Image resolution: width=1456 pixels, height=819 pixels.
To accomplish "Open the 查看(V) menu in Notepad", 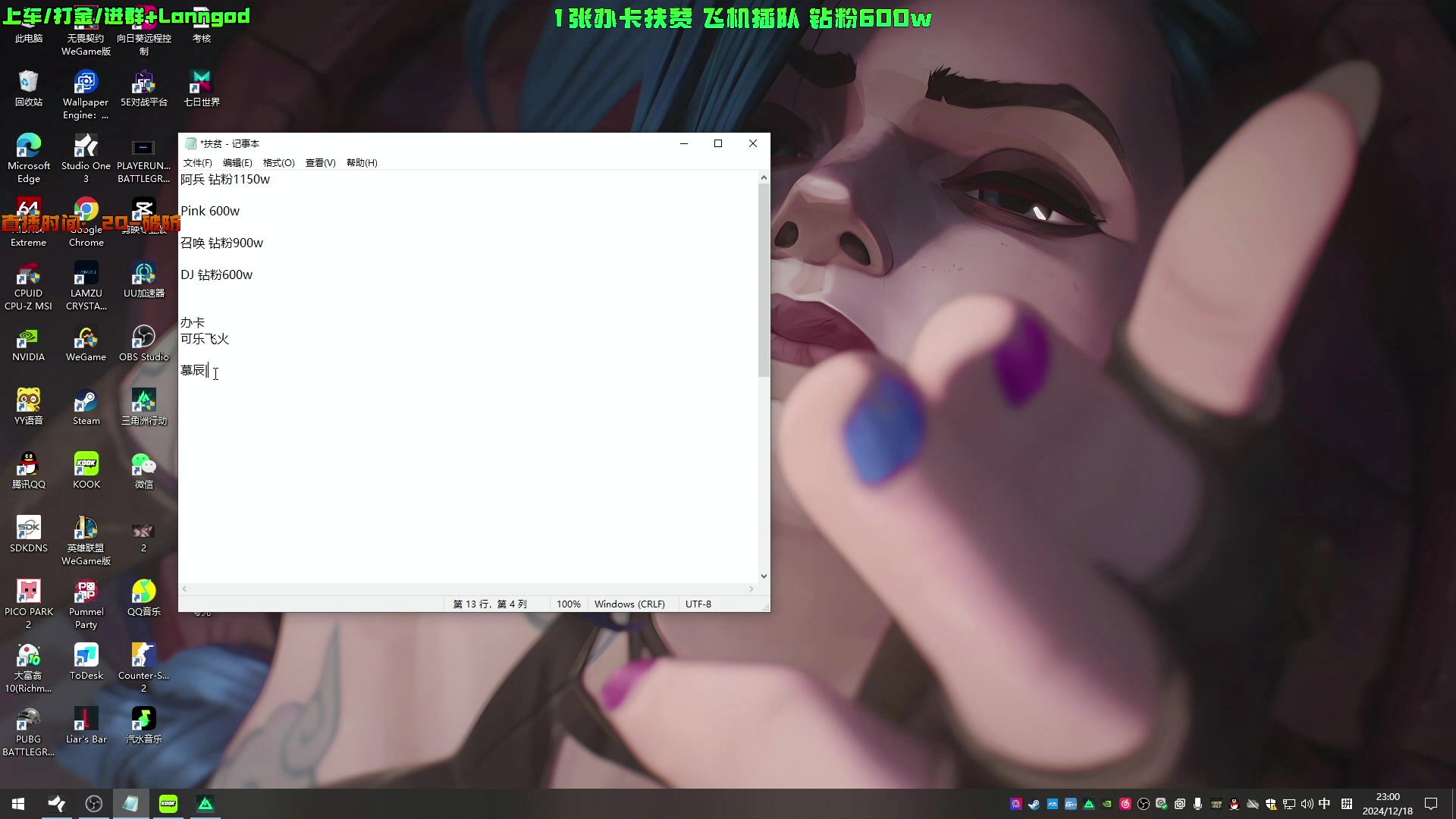I will pyautogui.click(x=320, y=163).
